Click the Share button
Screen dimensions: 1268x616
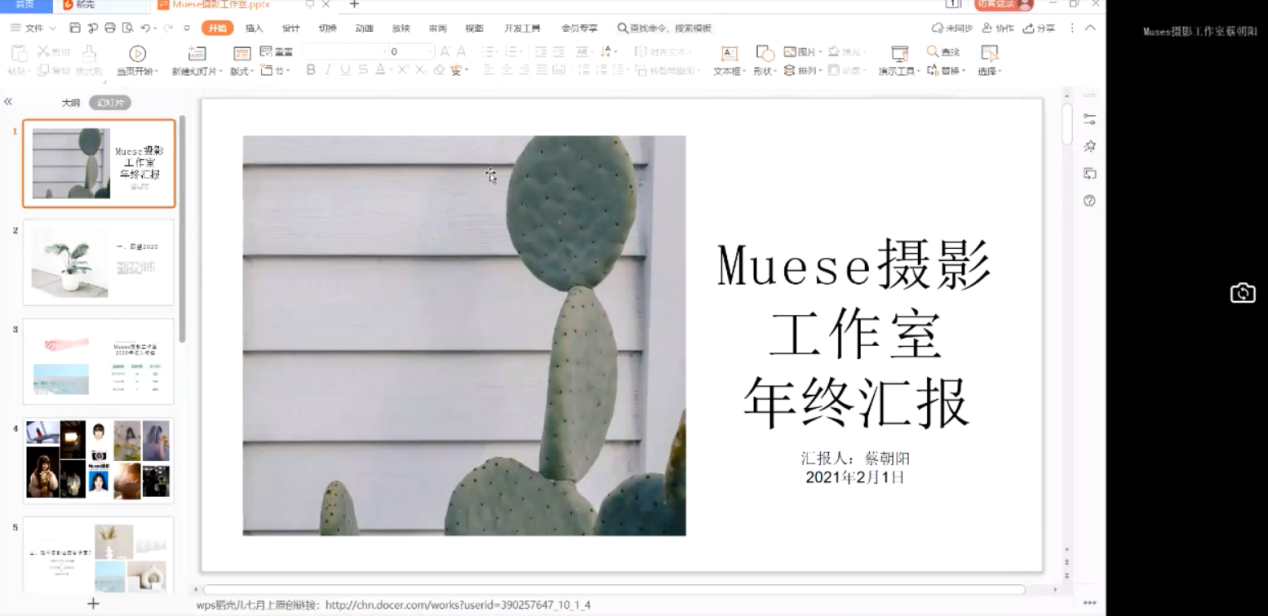coord(1039,28)
